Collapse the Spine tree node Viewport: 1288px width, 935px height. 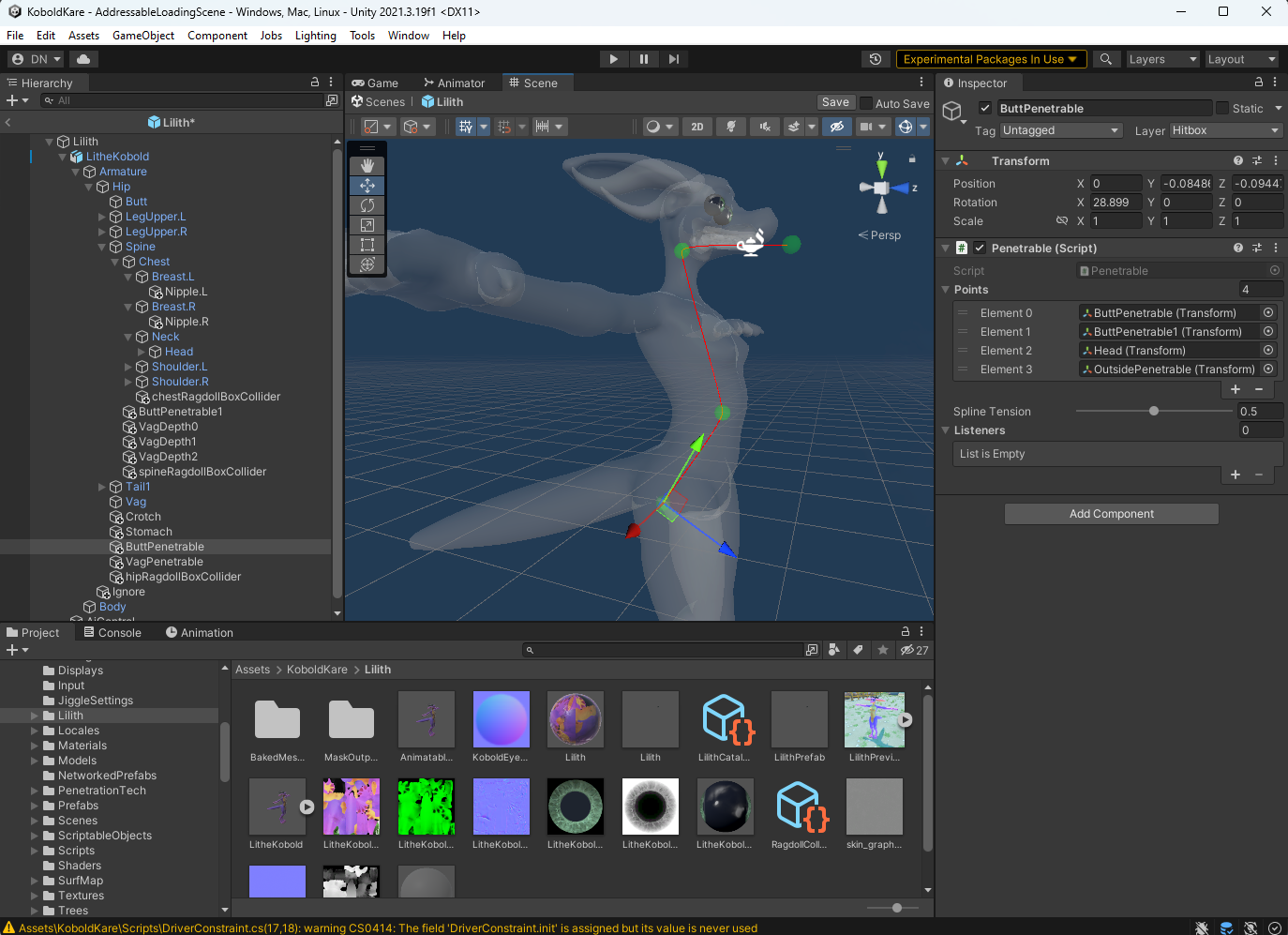102,247
